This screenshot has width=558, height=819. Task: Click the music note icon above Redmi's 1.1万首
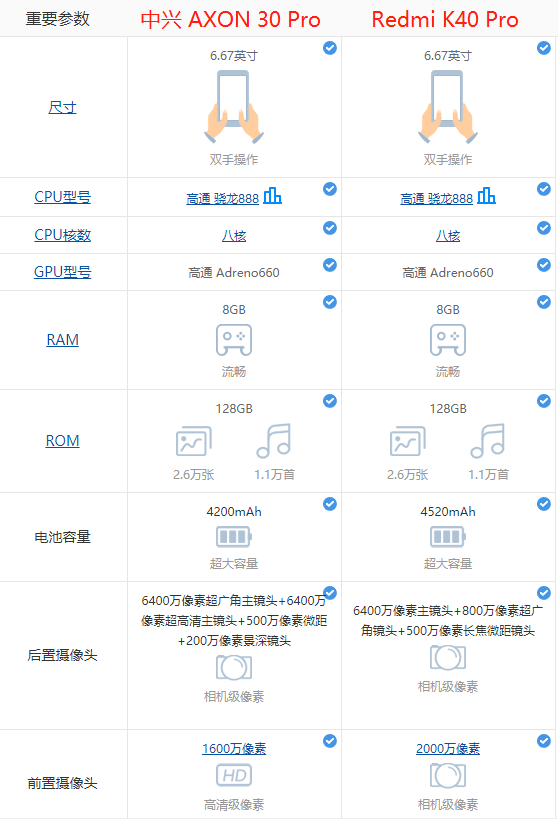[488, 441]
